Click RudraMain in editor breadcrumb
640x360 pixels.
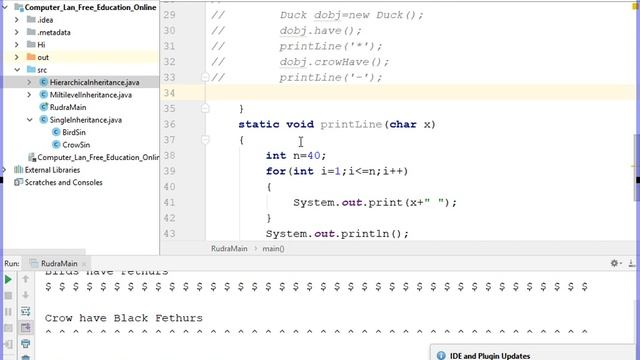pos(229,249)
